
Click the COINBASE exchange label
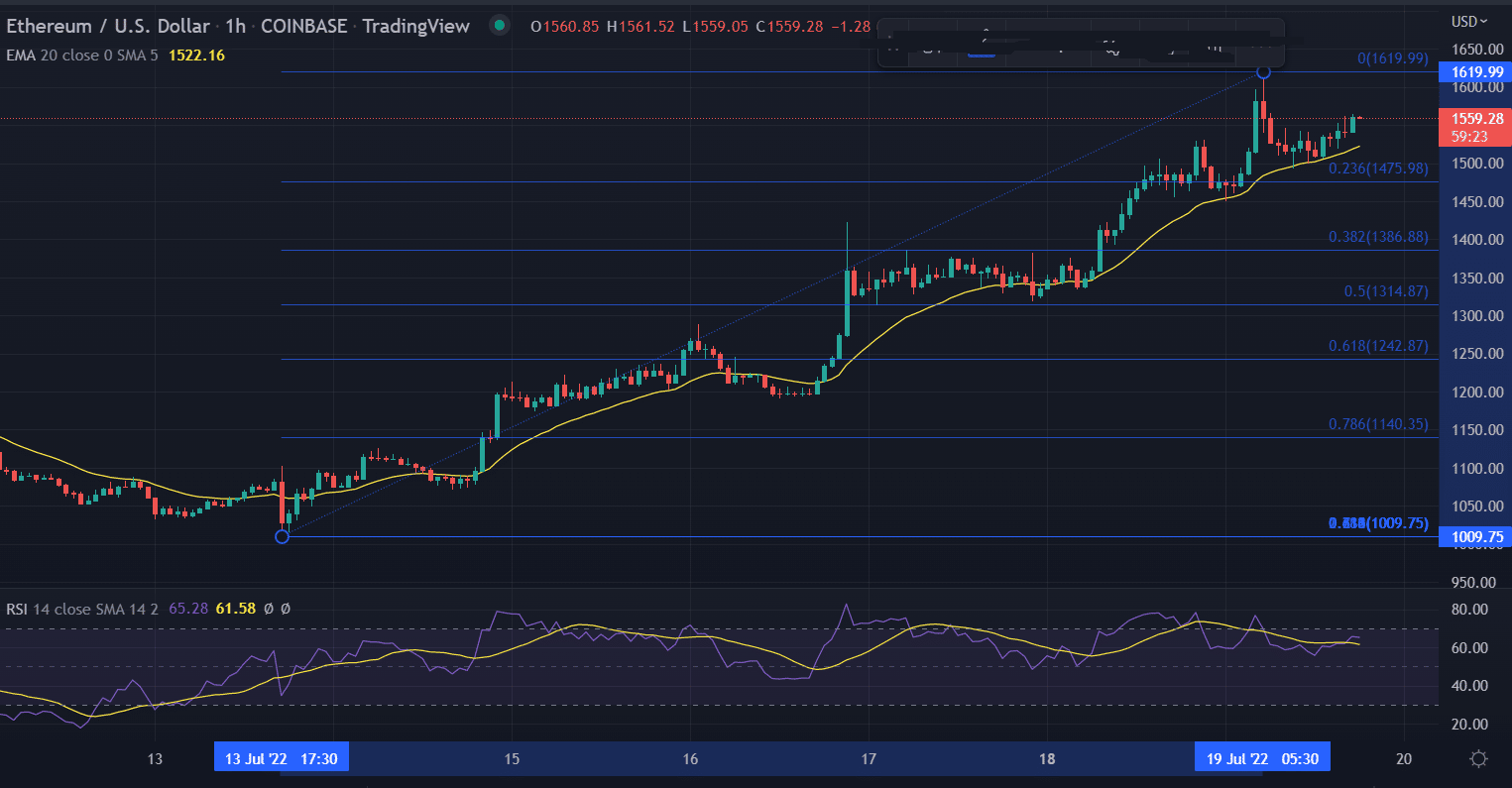point(303,26)
